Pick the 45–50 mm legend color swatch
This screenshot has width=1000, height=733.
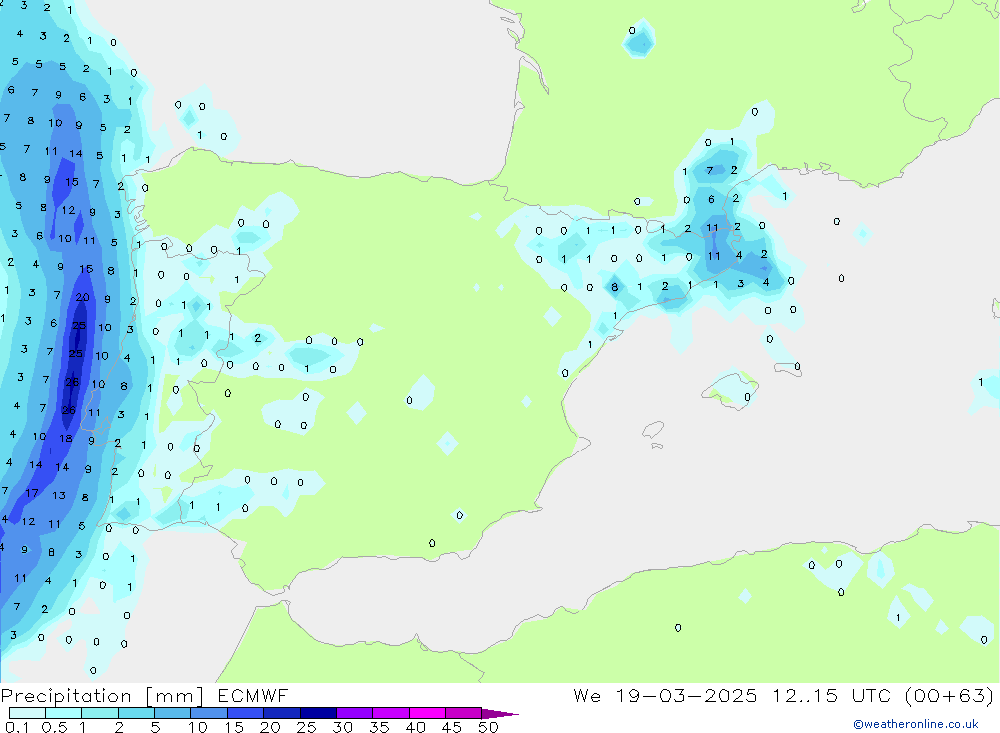click(463, 713)
